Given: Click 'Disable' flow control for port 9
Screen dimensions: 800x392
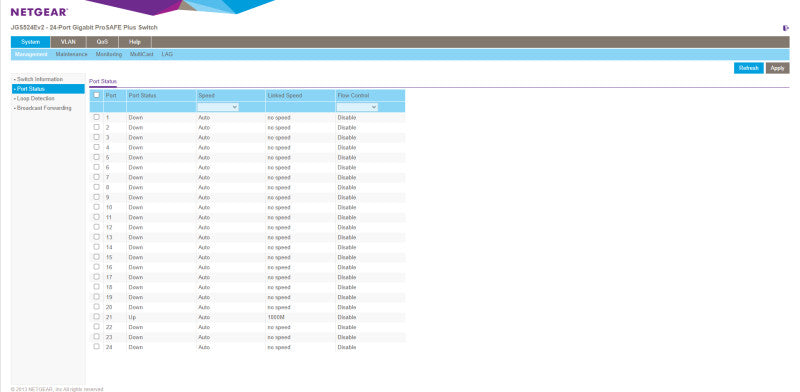Looking at the screenshot, I should pyautogui.click(x=346, y=197).
